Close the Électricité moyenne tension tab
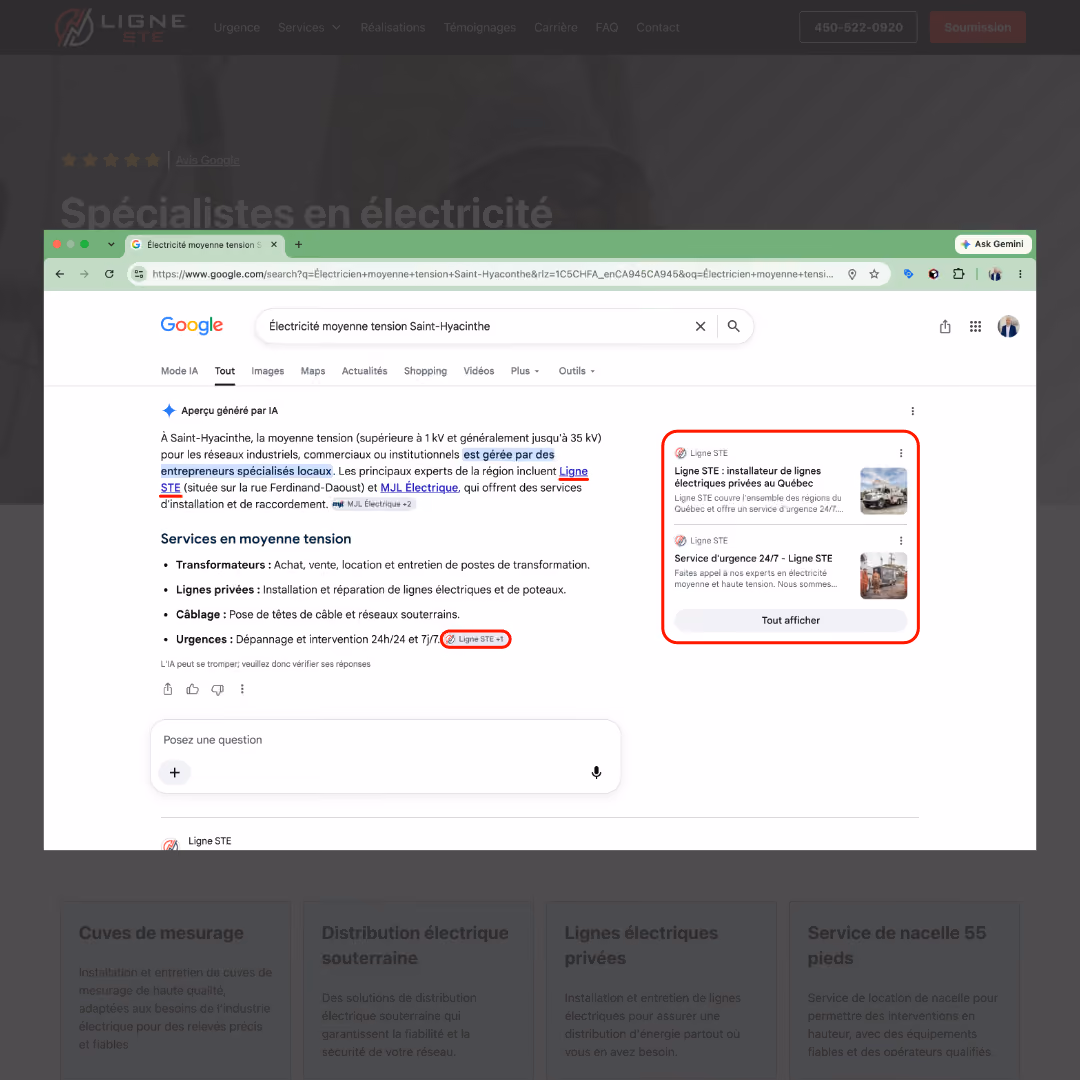 (273, 245)
